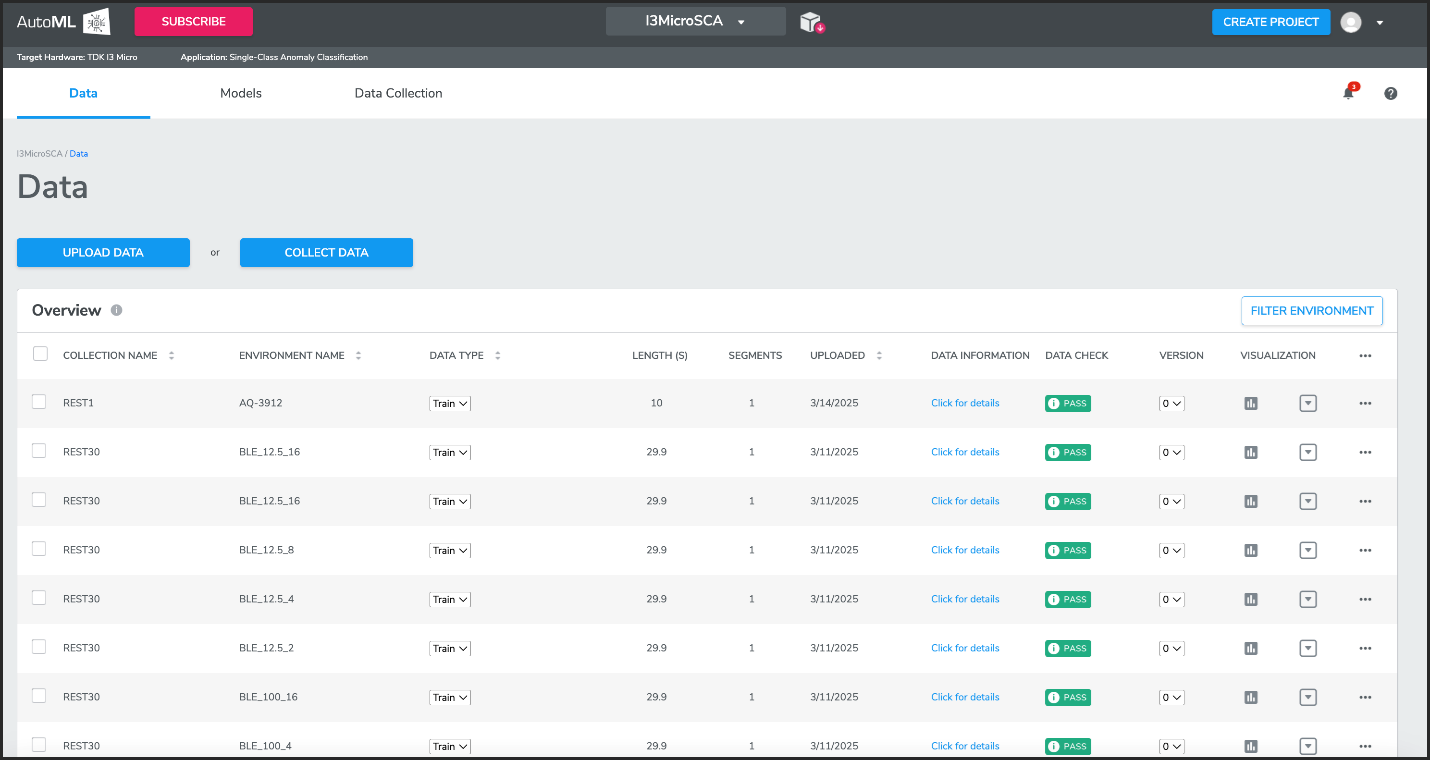Open visualization chart for AQ-3912 row

click(1250, 403)
